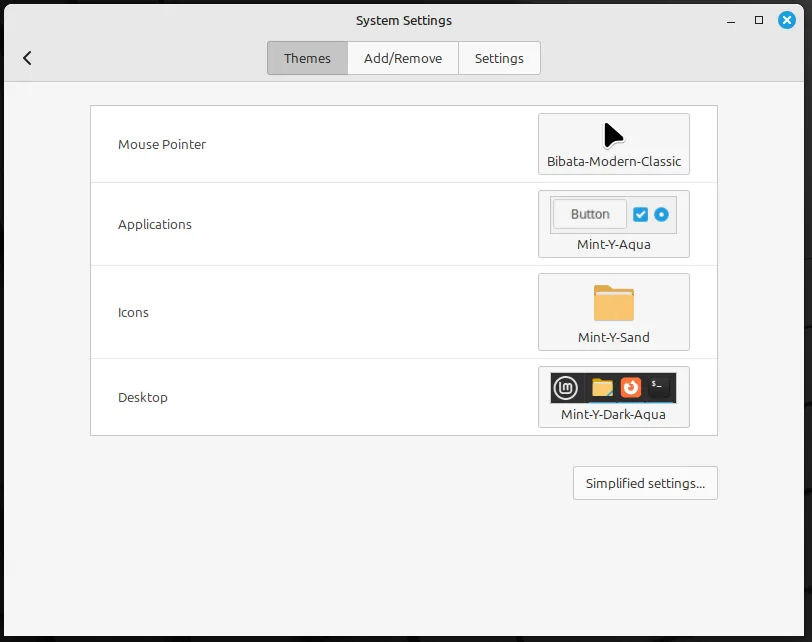Switch to the Add/Remove tab
This screenshot has width=812, height=642.
(x=402, y=58)
